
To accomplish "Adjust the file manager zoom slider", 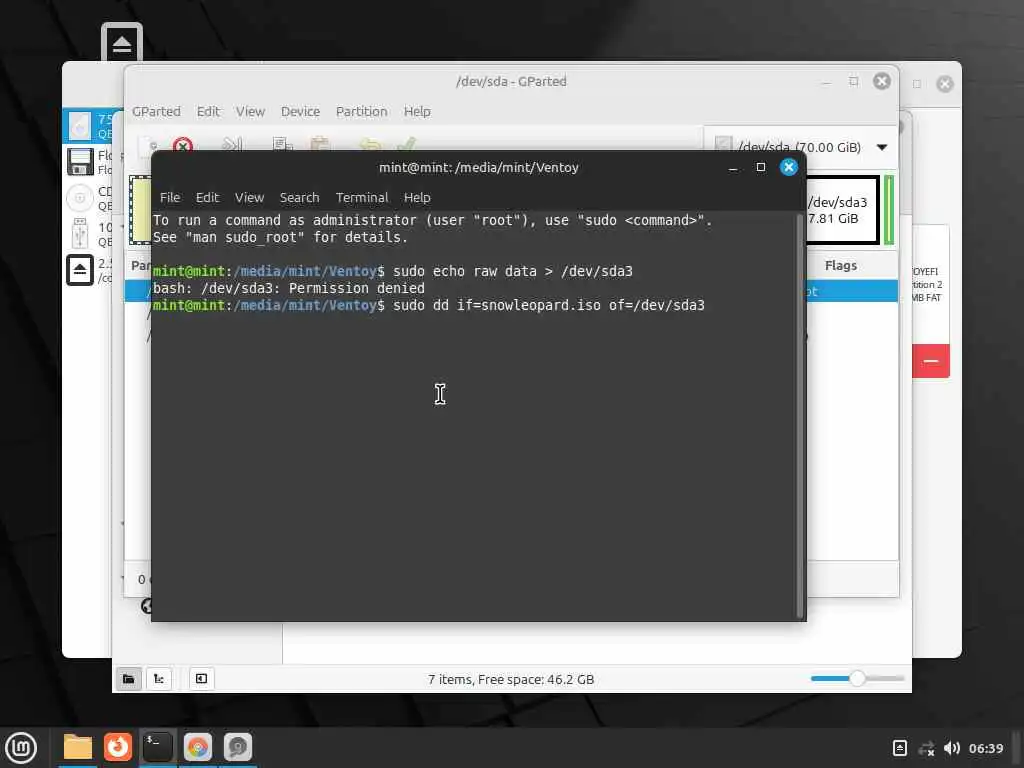I will click(857, 679).
